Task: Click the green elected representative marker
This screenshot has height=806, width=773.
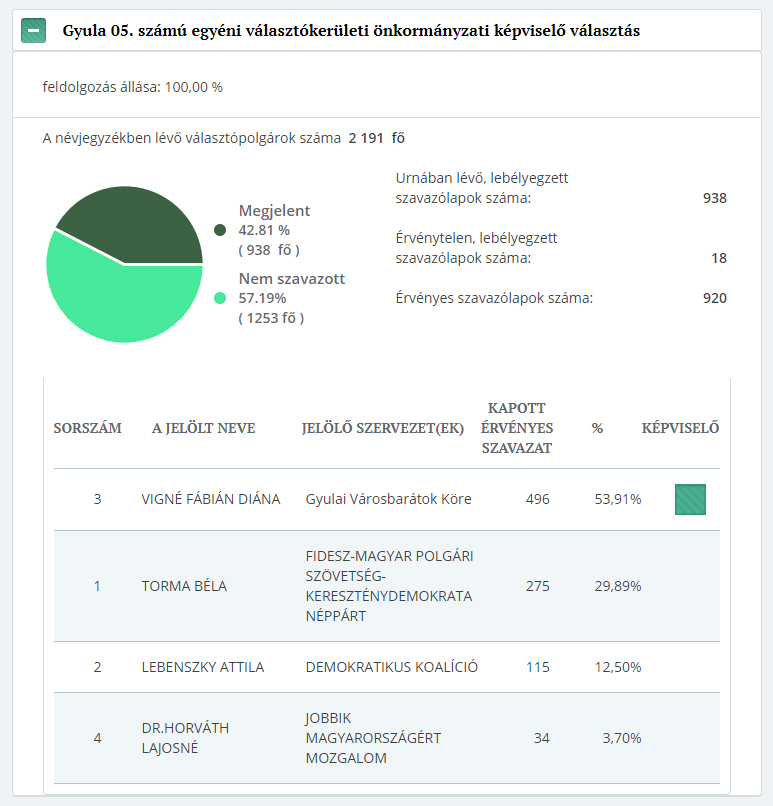Action: pyautogui.click(x=690, y=499)
